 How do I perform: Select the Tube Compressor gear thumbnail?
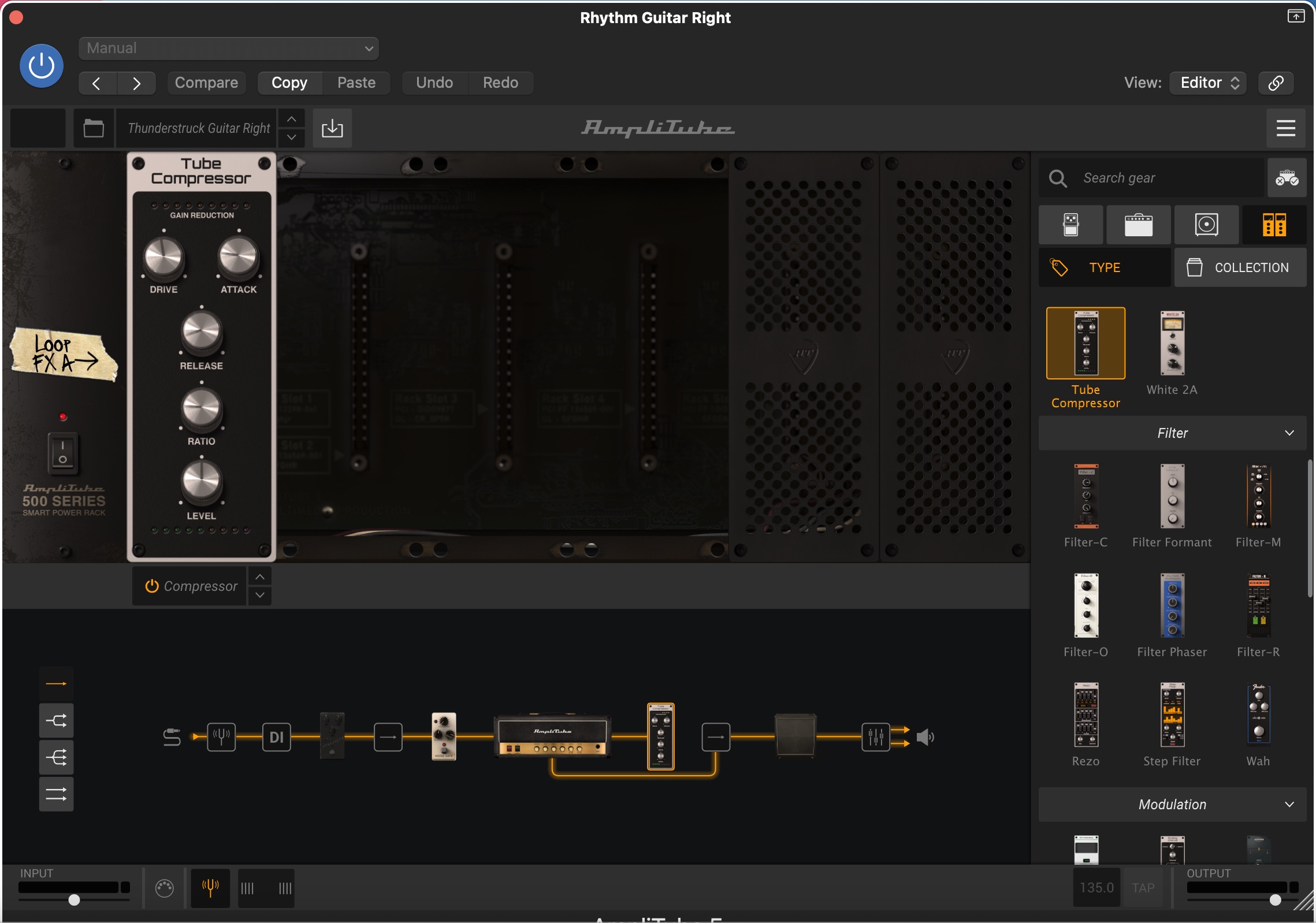[x=1085, y=343]
